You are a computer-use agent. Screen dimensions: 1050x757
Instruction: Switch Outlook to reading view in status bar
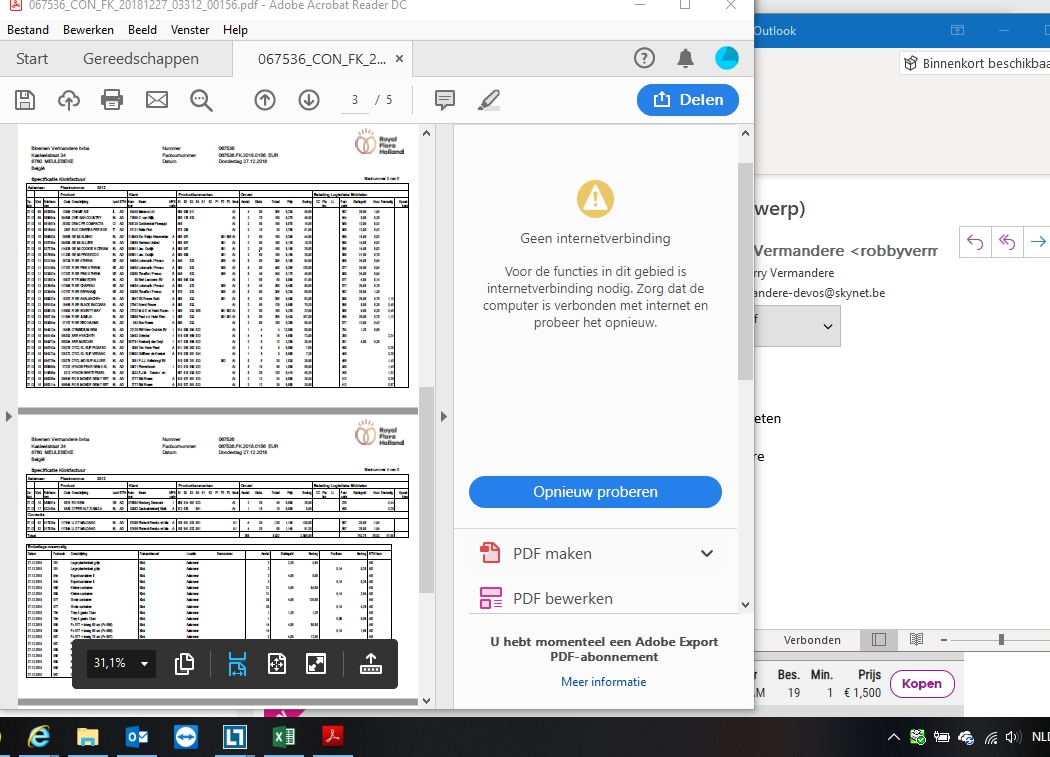[x=916, y=640]
